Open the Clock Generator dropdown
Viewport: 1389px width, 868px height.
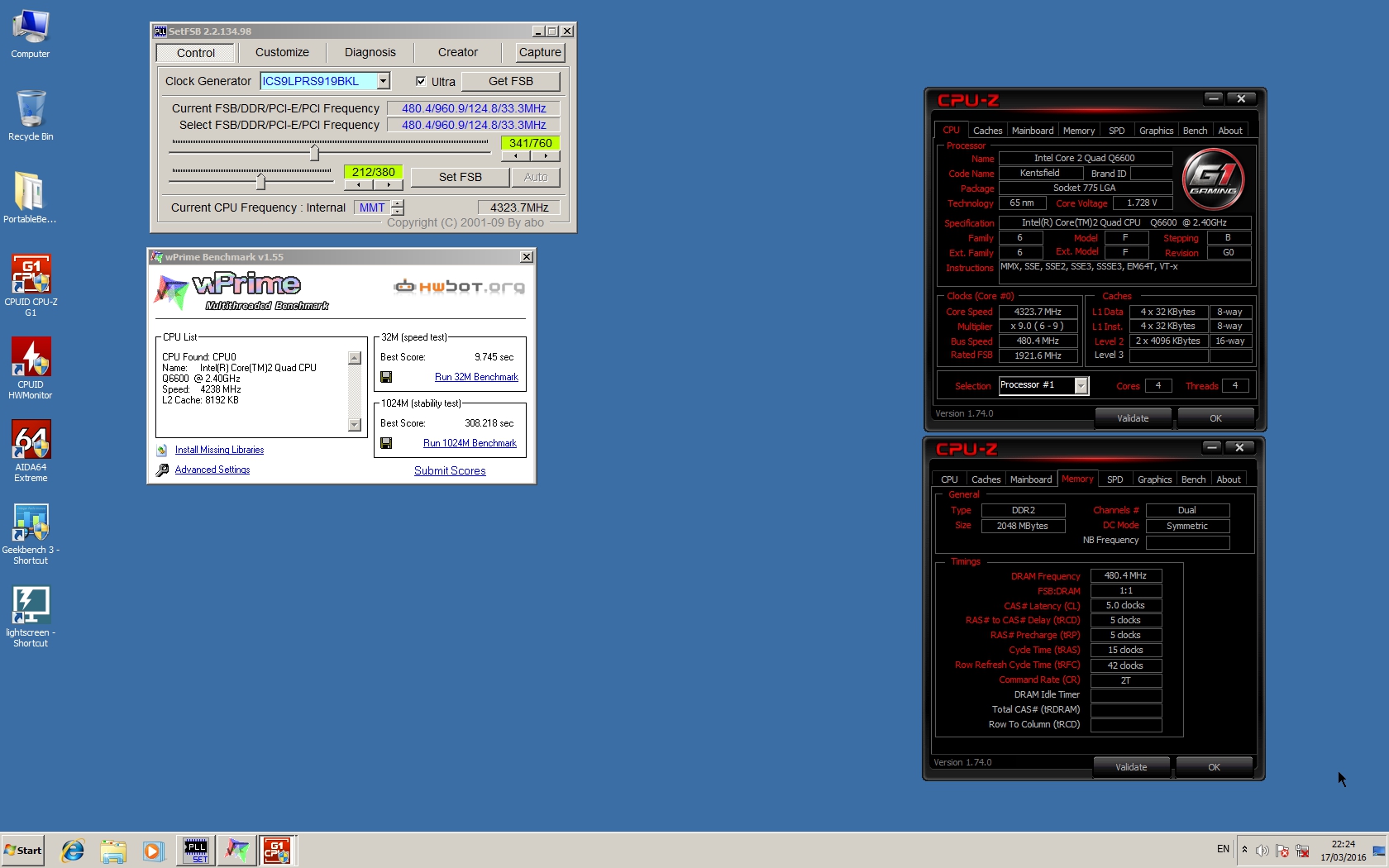pos(384,81)
